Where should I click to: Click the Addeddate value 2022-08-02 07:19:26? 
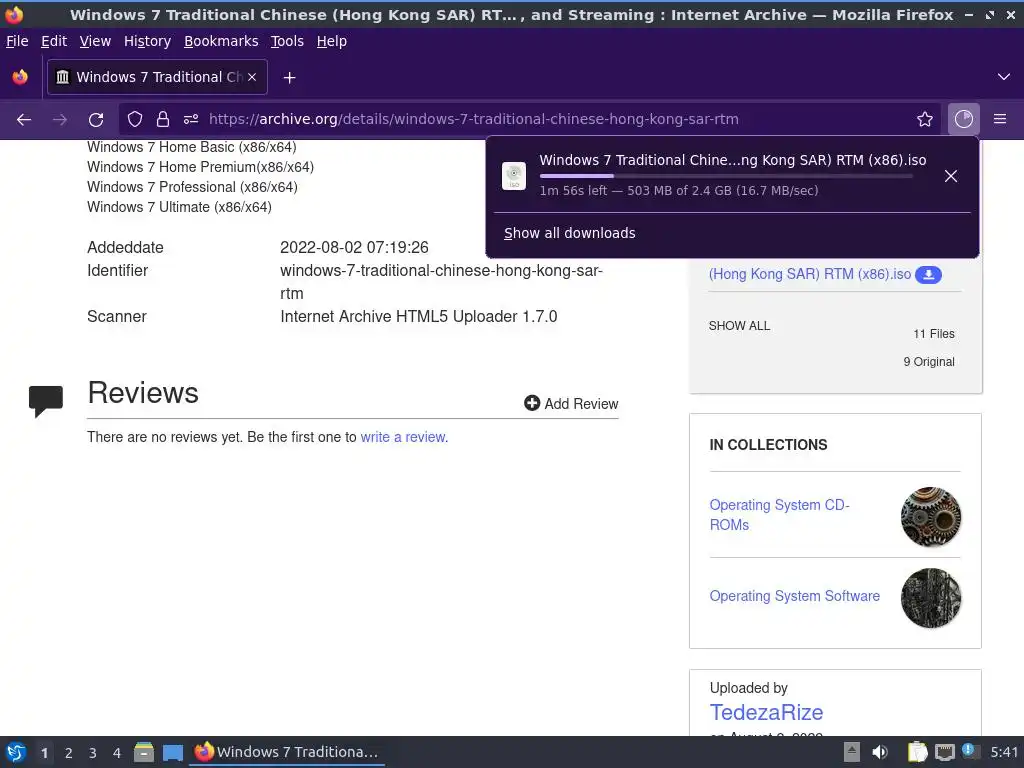[x=354, y=248]
